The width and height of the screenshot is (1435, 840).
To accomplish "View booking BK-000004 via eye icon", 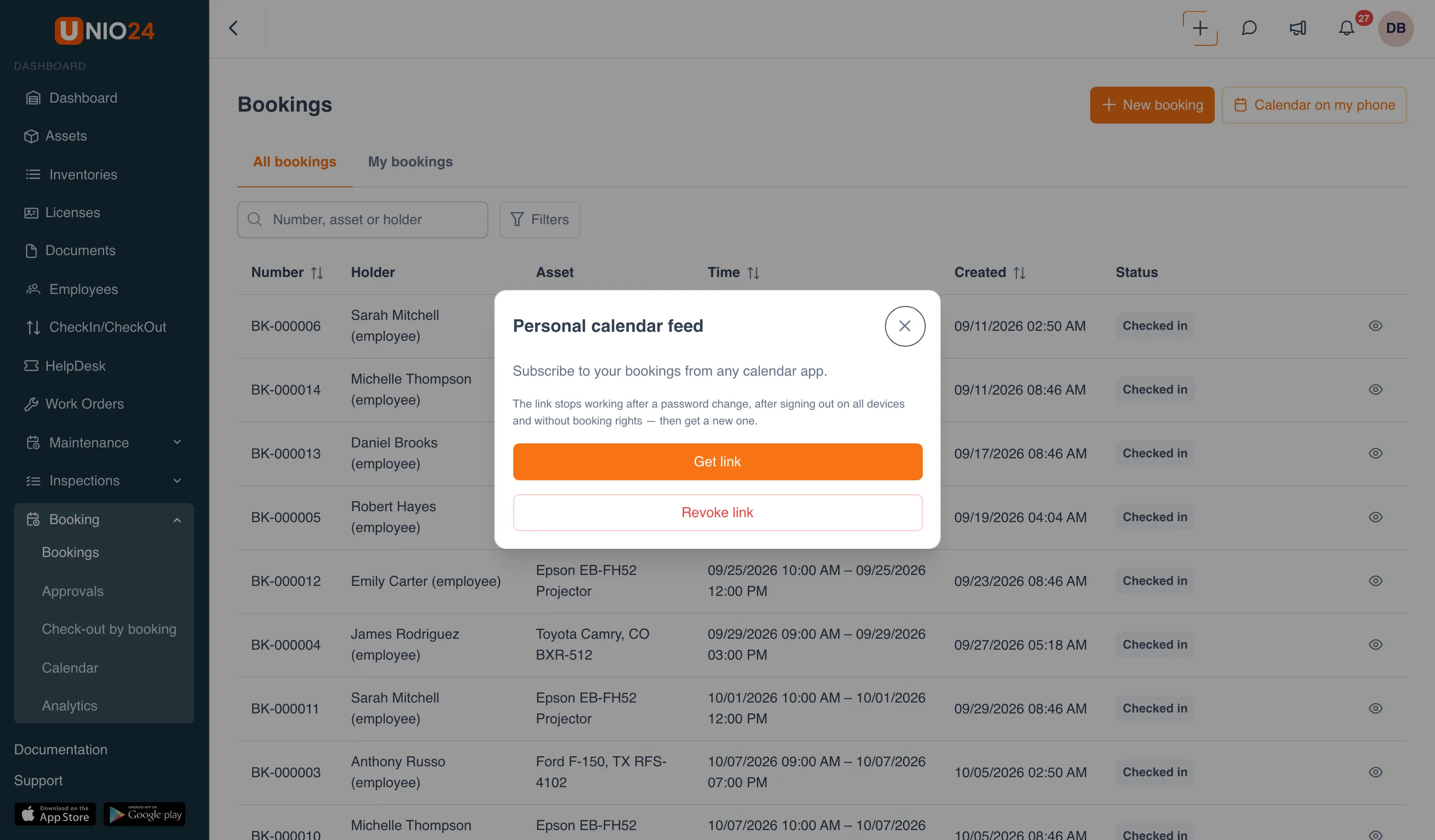I will [1375, 645].
